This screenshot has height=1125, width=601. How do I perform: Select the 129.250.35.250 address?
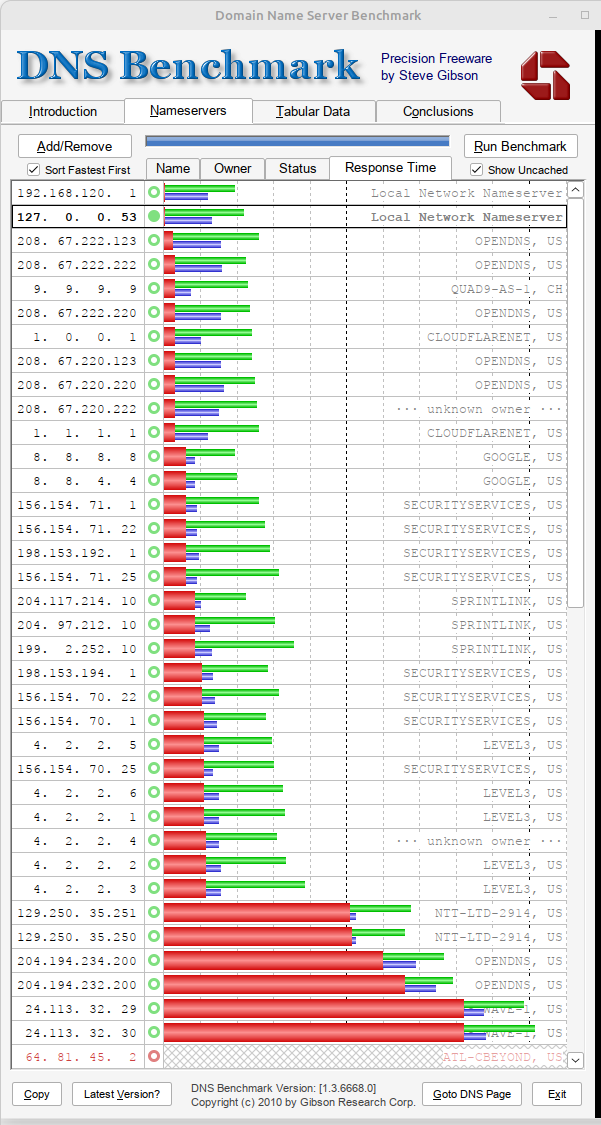[x=77, y=937]
